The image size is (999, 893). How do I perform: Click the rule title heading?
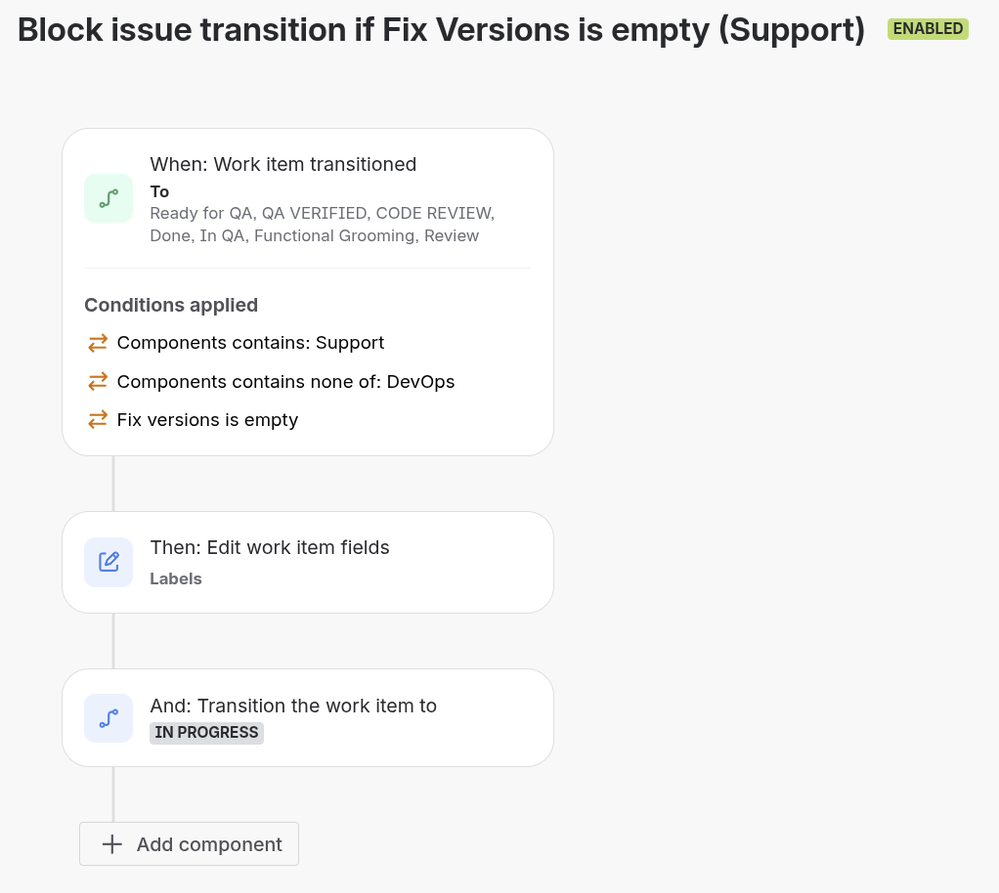click(441, 29)
